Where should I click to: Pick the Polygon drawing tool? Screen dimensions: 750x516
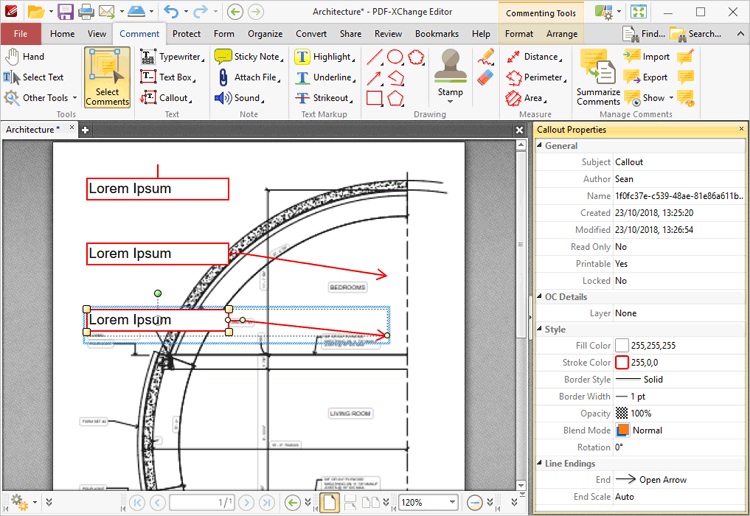[x=395, y=98]
